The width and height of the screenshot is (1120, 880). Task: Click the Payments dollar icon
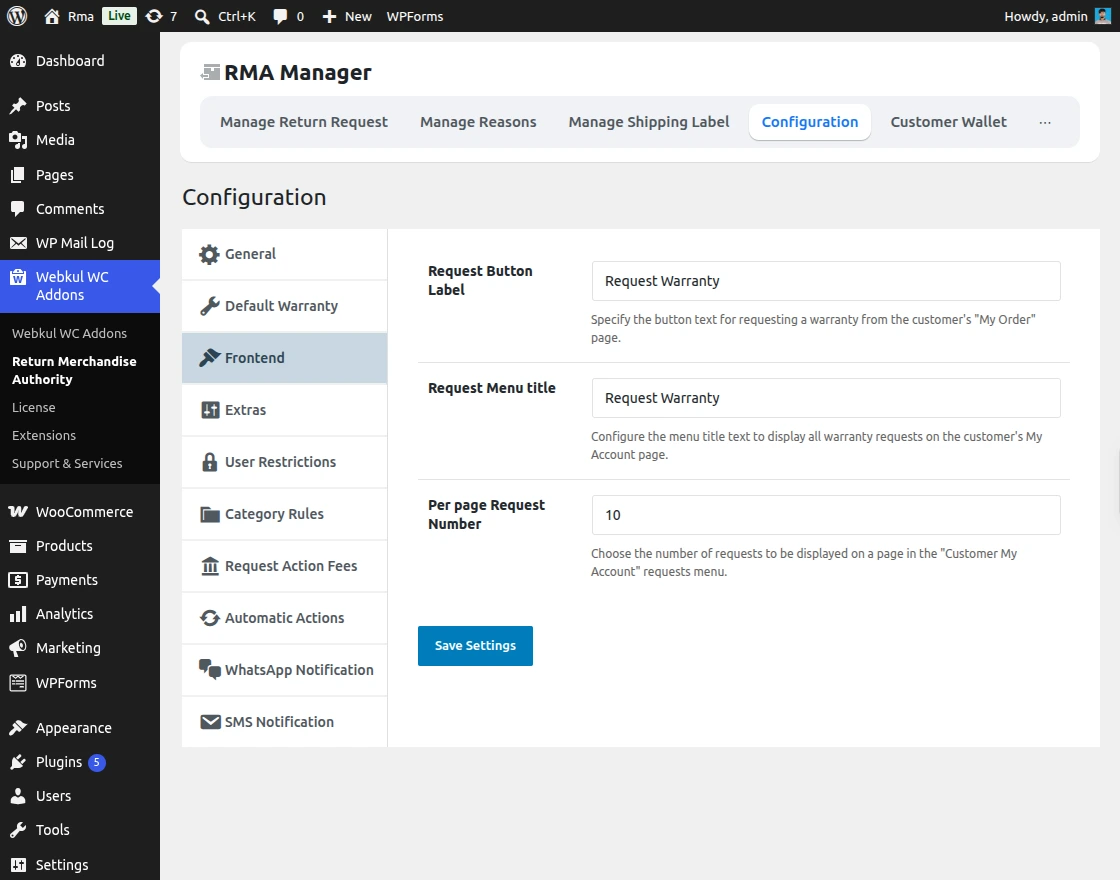pos(18,580)
